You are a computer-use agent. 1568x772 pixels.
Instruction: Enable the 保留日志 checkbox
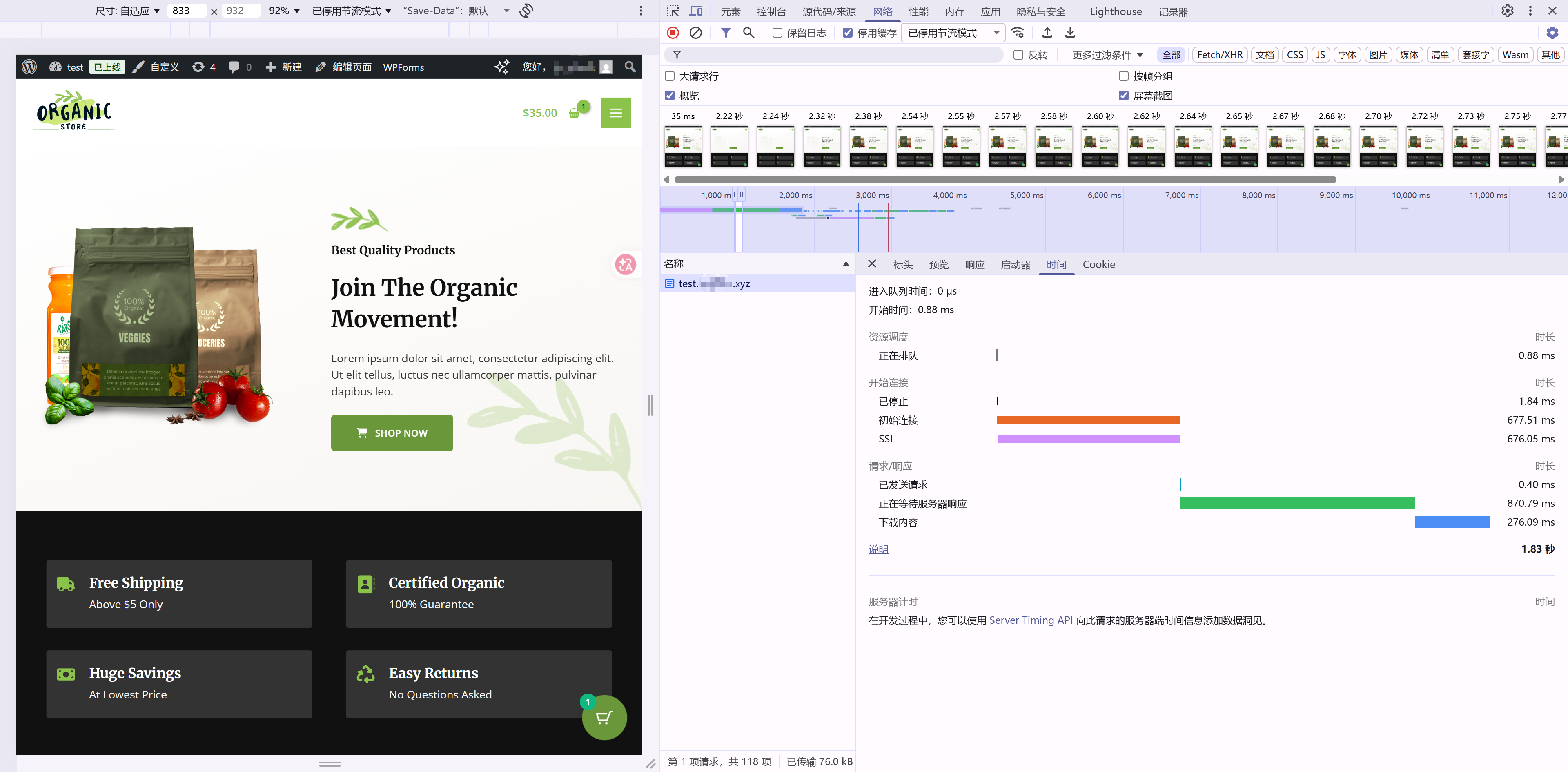(777, 33)
